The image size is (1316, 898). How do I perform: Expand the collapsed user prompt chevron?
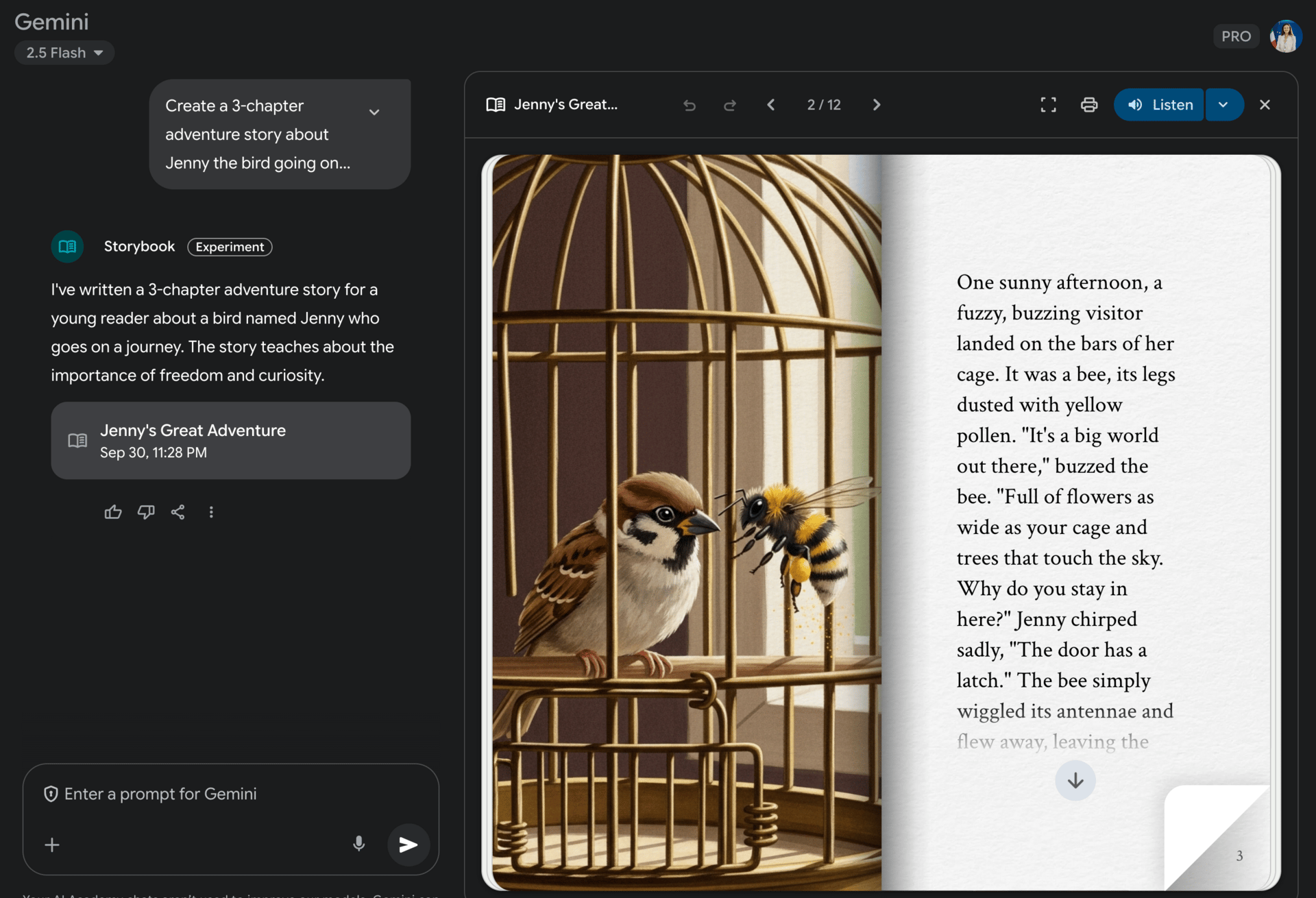pyautogui.click(x=374, y=112)
